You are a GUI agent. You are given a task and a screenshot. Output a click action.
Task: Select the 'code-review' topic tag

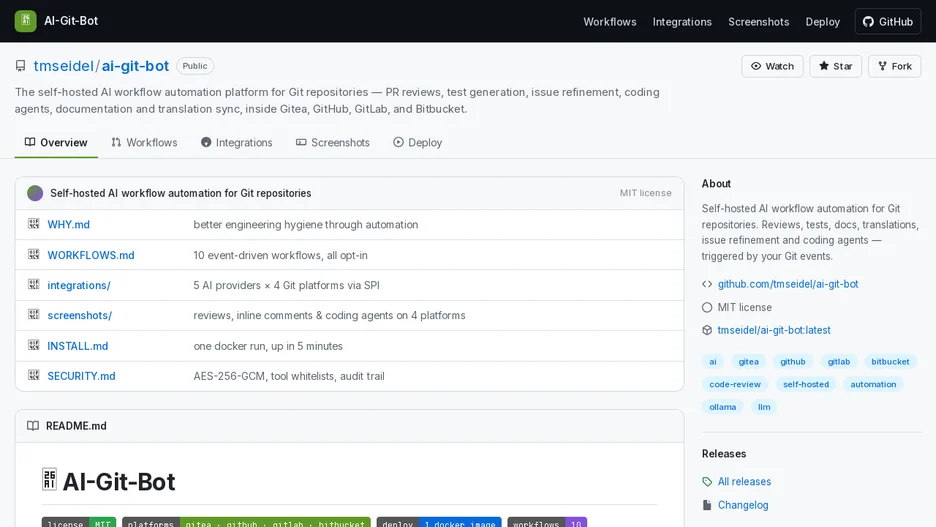tap(735, 384)
